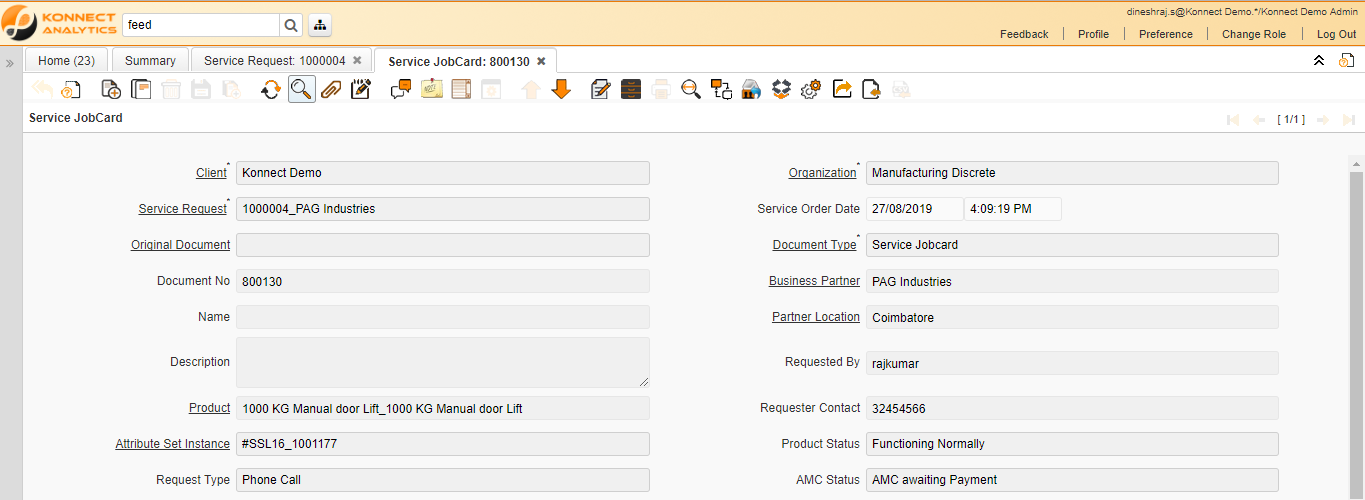
Task: Open the menu tree icon beside search
Action: 320,25
